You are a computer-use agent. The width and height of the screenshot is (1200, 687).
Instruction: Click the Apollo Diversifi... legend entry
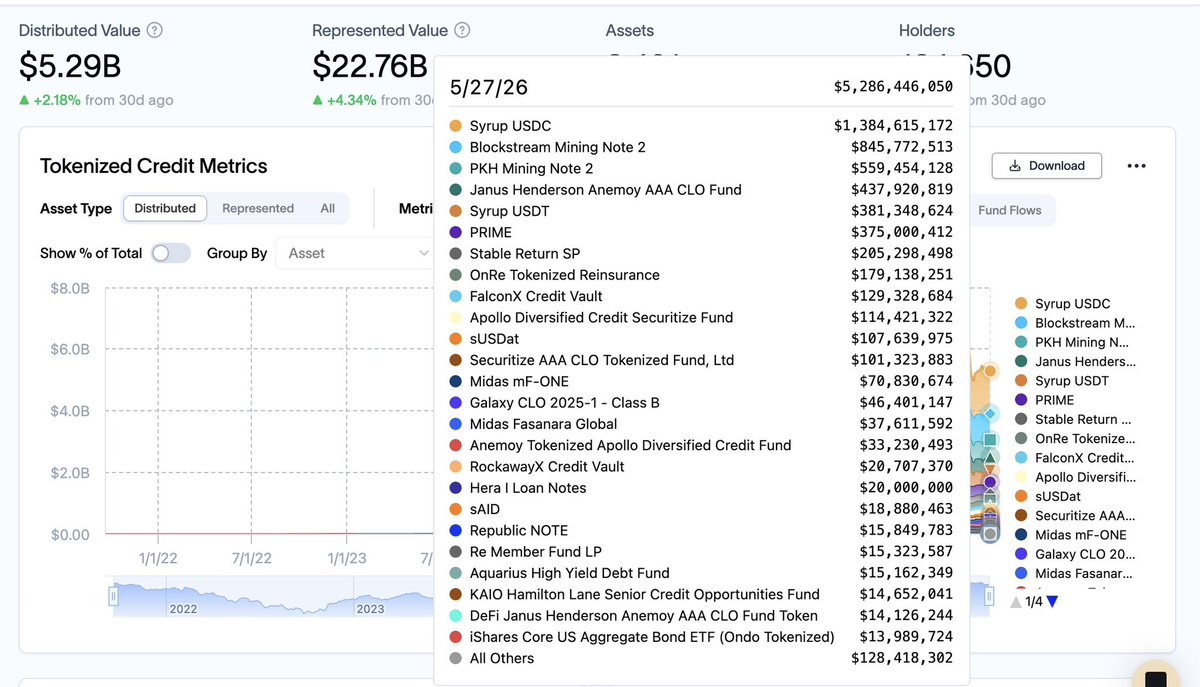[x=1075, y=477]
